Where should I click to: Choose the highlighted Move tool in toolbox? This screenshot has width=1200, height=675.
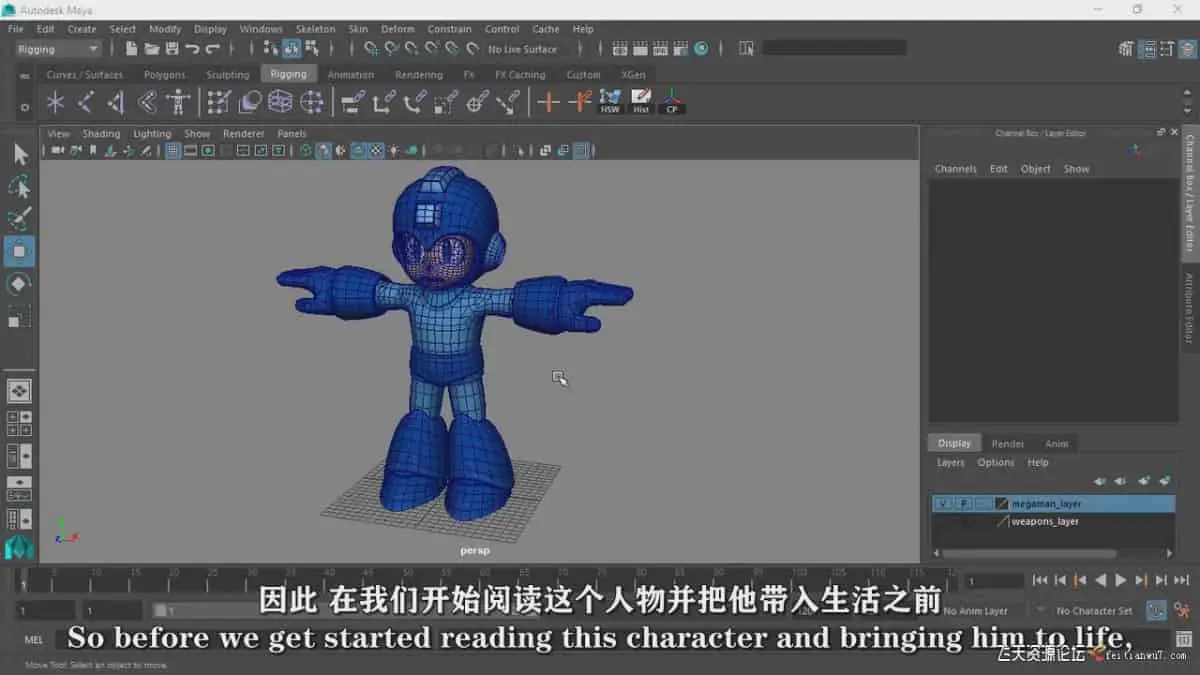pyautogui.click(x=20, y=252)
